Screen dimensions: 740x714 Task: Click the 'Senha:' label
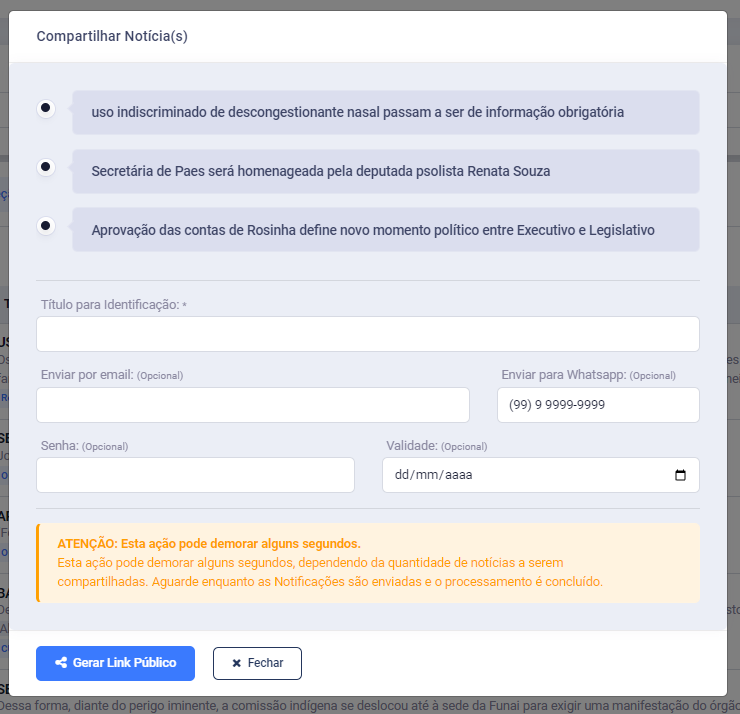[60, 446]
